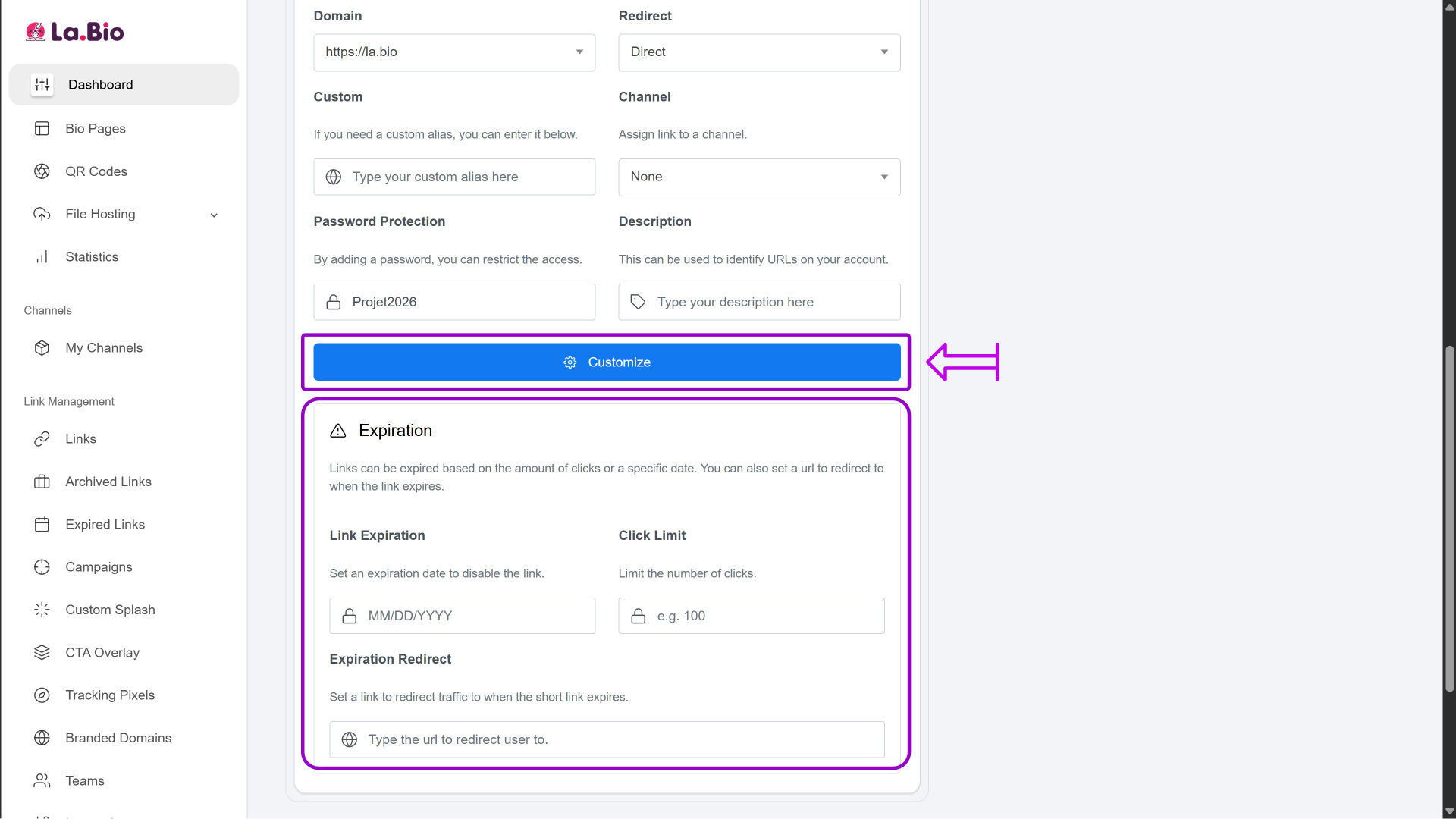Image resolution: width=1456 pixels, height=819 pixels.
Task: Open the Branded Domains link
Action: [x=118, y=738]
